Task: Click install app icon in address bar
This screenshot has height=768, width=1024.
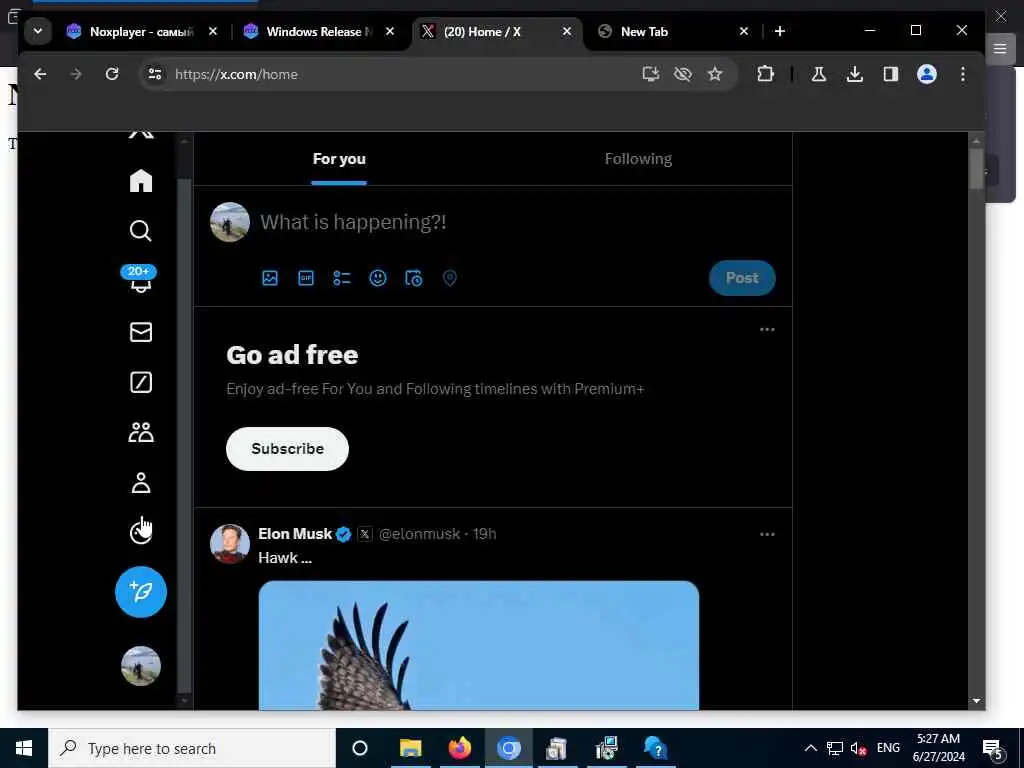Action: (650, 74)
